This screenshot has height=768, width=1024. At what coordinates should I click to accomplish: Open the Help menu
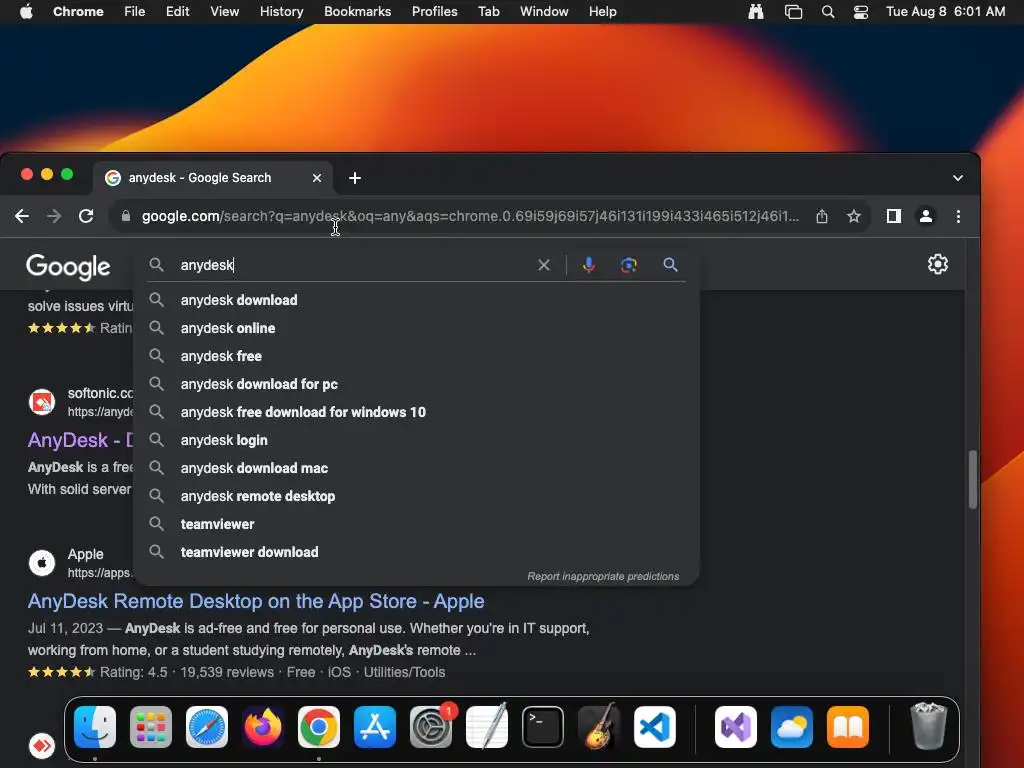[602, 11]
